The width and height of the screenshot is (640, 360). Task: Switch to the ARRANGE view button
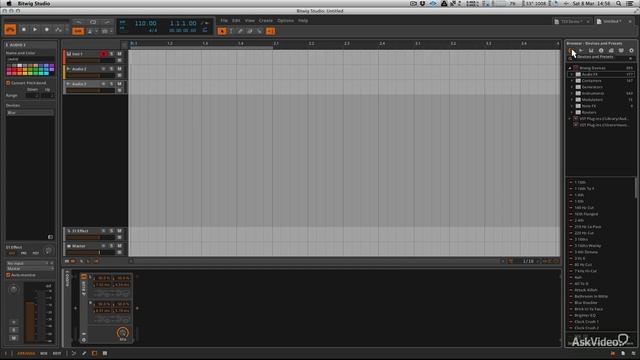pos(26,353)
